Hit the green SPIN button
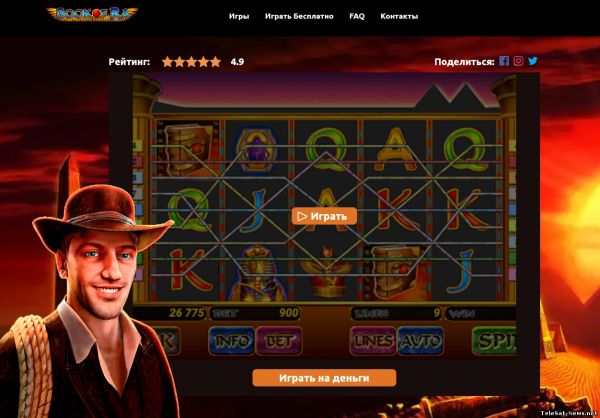 [x=494, y=341]
